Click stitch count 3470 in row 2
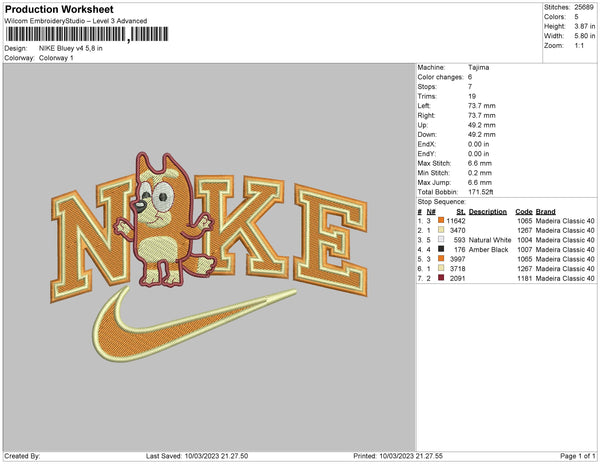600x464 pixels. [x=457, y=230]
